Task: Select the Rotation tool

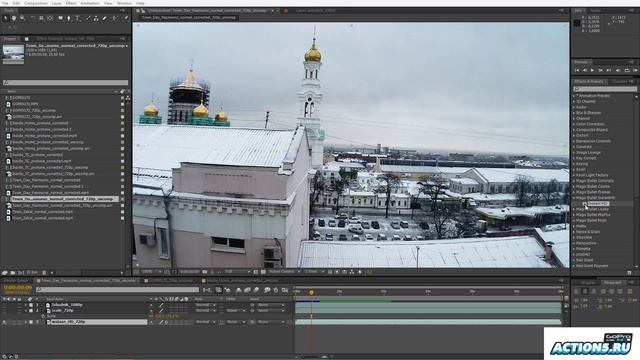Action: pyautogui.click(x=33, y=18)
